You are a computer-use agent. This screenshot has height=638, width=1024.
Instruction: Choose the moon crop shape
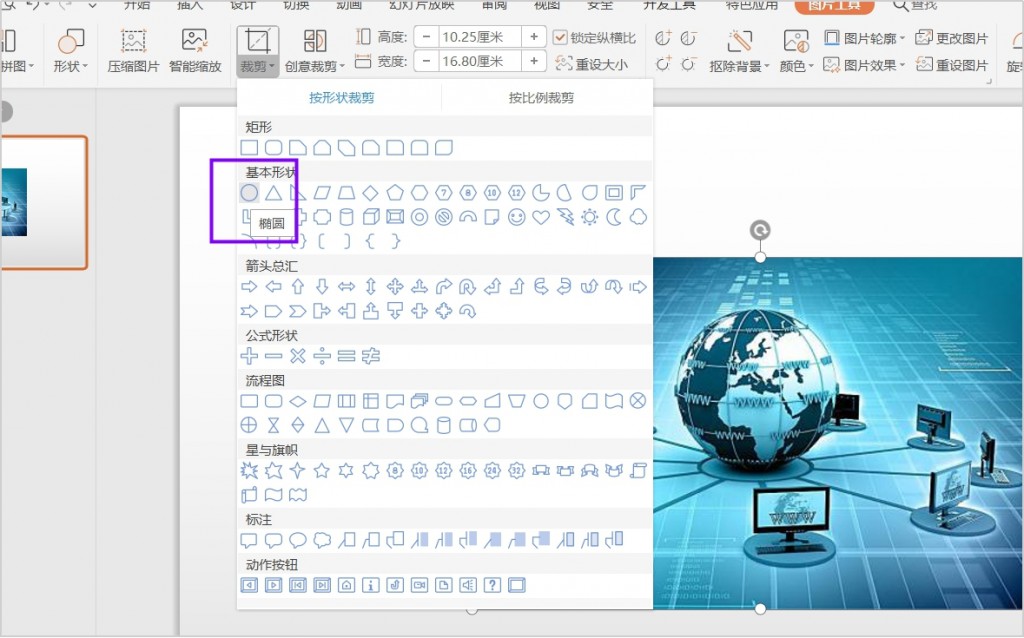coord(614,217)
